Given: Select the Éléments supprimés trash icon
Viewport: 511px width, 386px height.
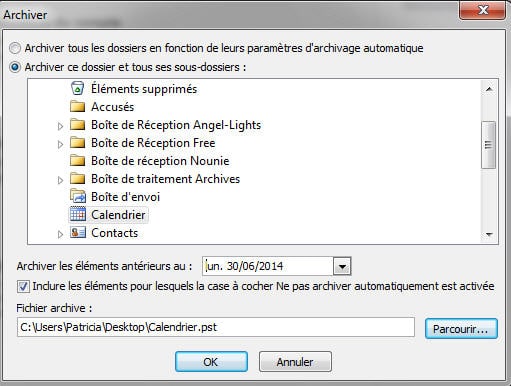Looking at the screenshot, I should coord(77,88).
